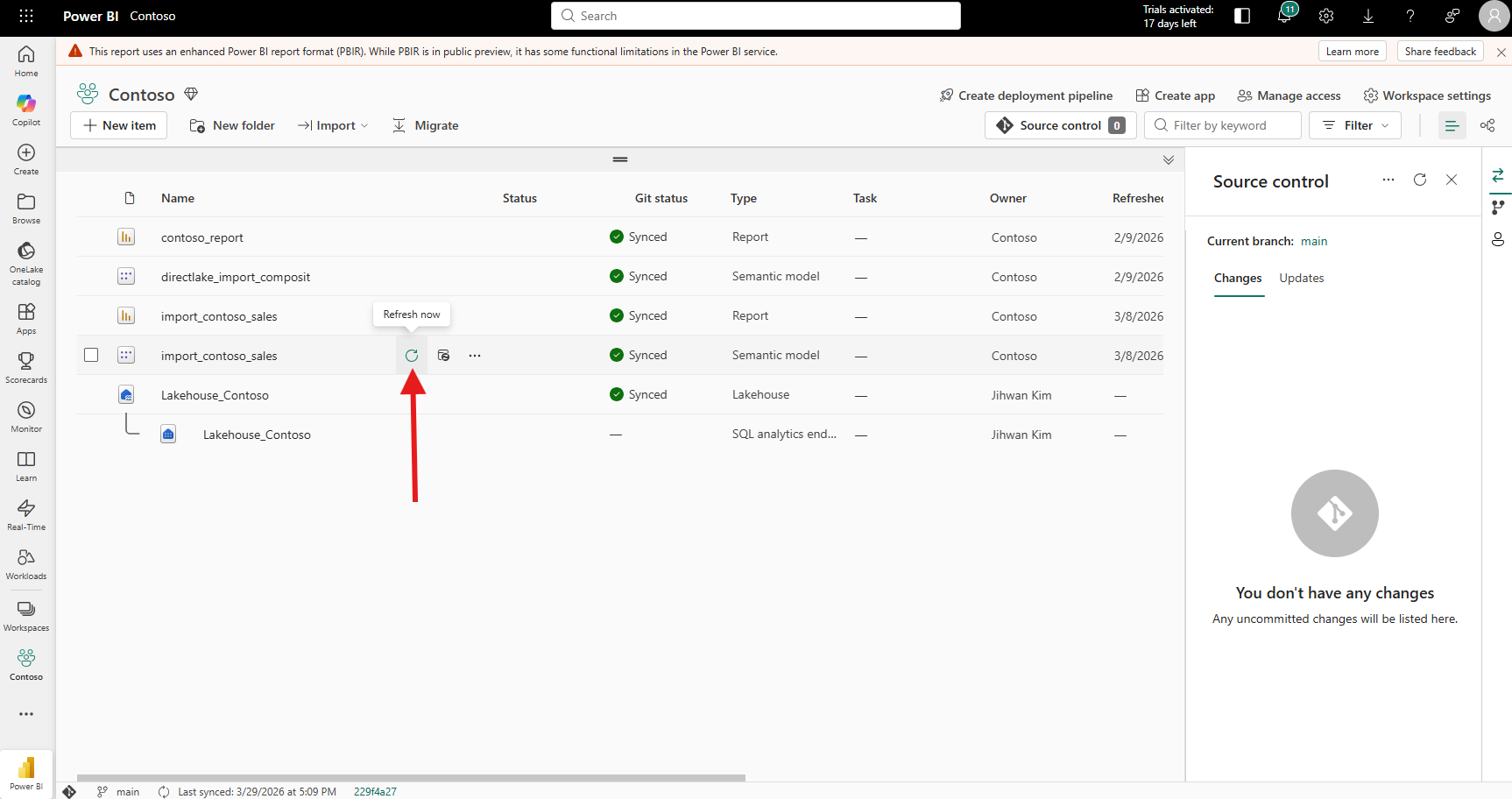Open Browse in the left sidebar
Viewport: 1512px width, 799px height.
pyautogui.click(x=26, y=208)
